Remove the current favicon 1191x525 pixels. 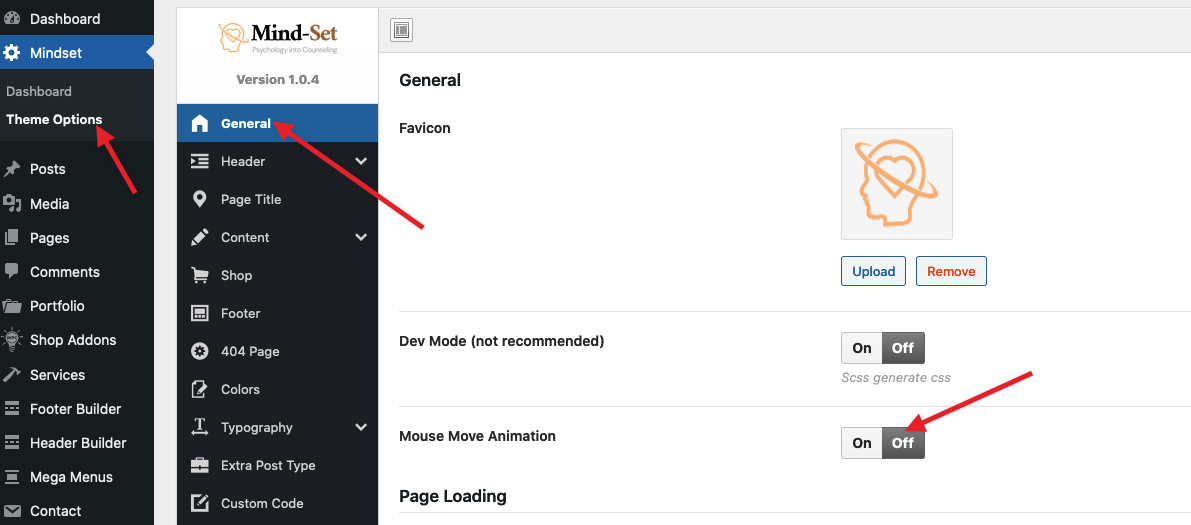coord(951,271)
